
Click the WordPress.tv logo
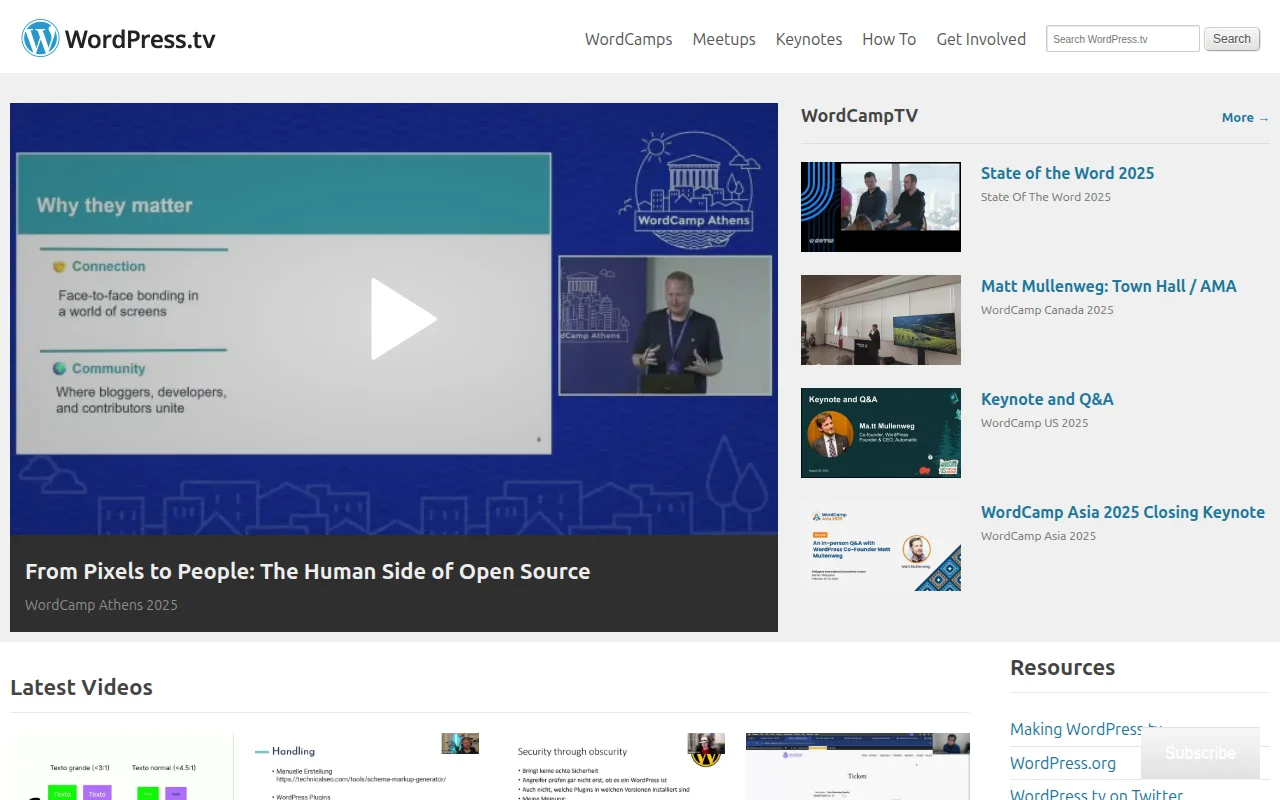pos(117,37)
